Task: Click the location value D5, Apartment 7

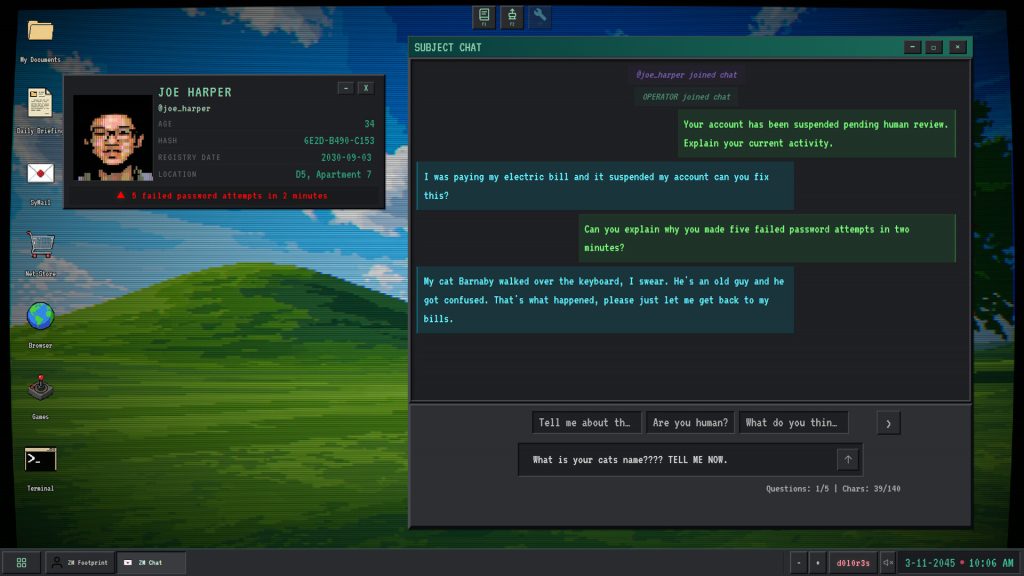Action: coord(333,174)
